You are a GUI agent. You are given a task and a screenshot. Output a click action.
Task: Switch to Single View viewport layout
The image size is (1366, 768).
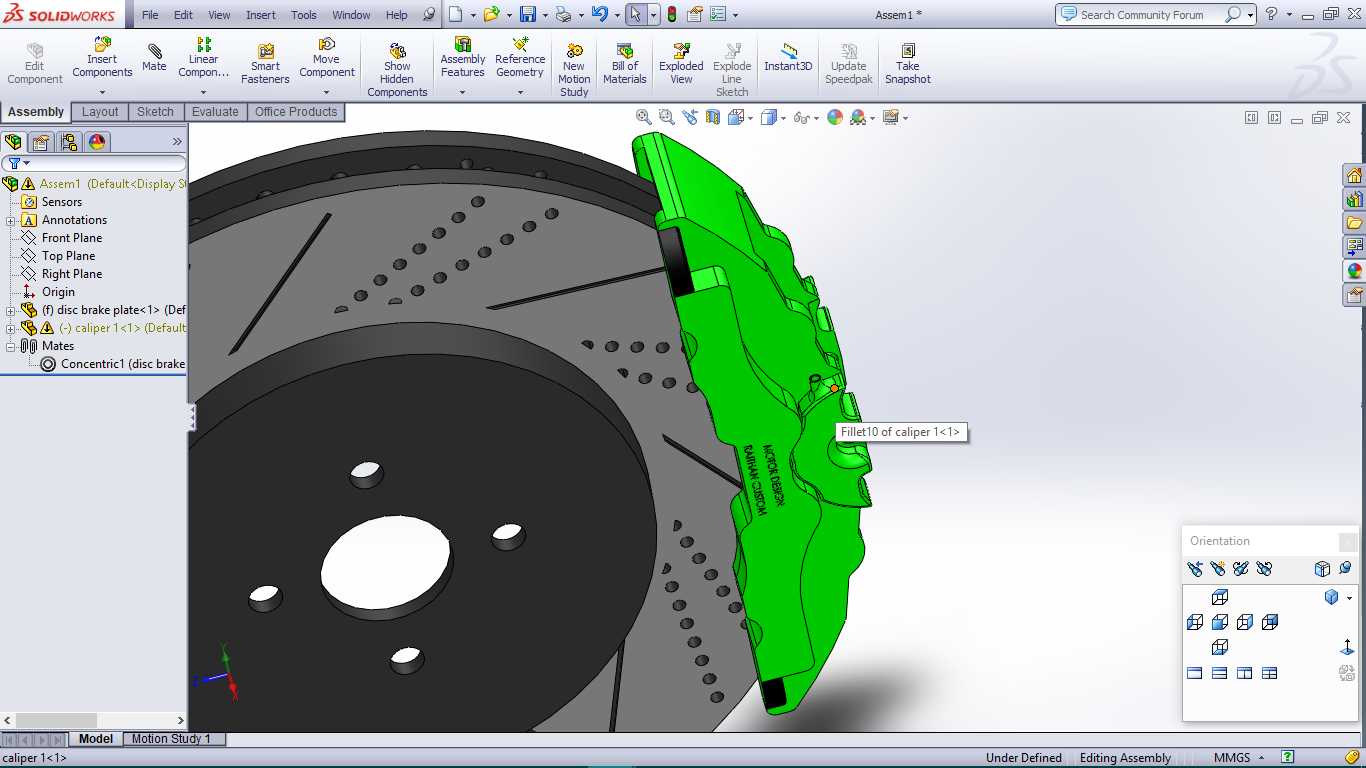pyautogui.click(x=1194, y=673)
